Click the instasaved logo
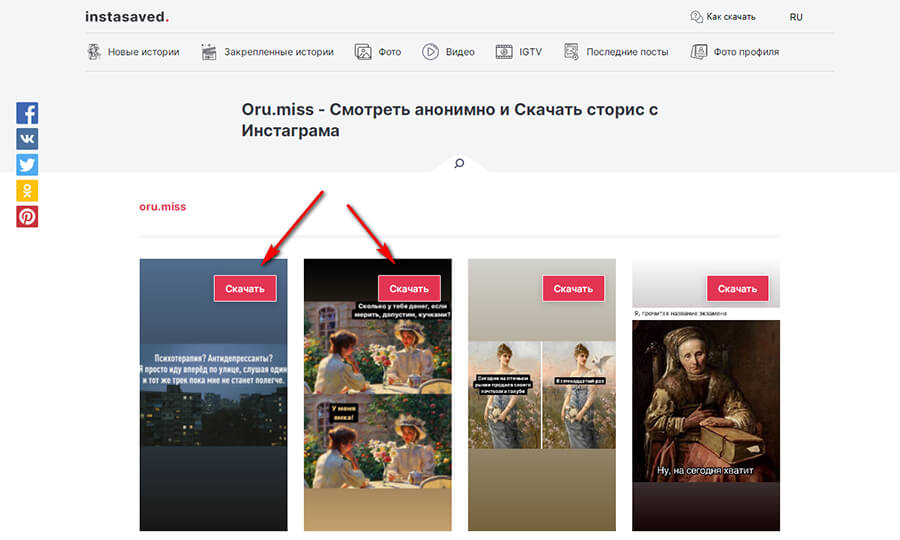 (x=127, y=17)
